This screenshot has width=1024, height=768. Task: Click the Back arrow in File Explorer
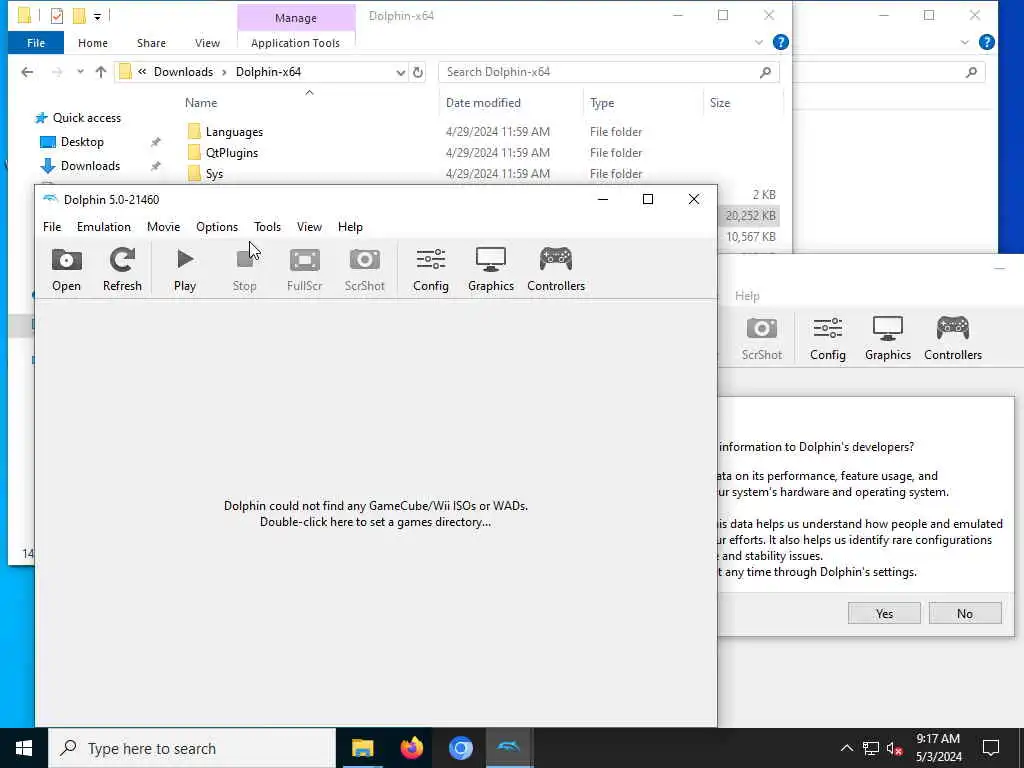pyautogui.click(x=27, y=72)
